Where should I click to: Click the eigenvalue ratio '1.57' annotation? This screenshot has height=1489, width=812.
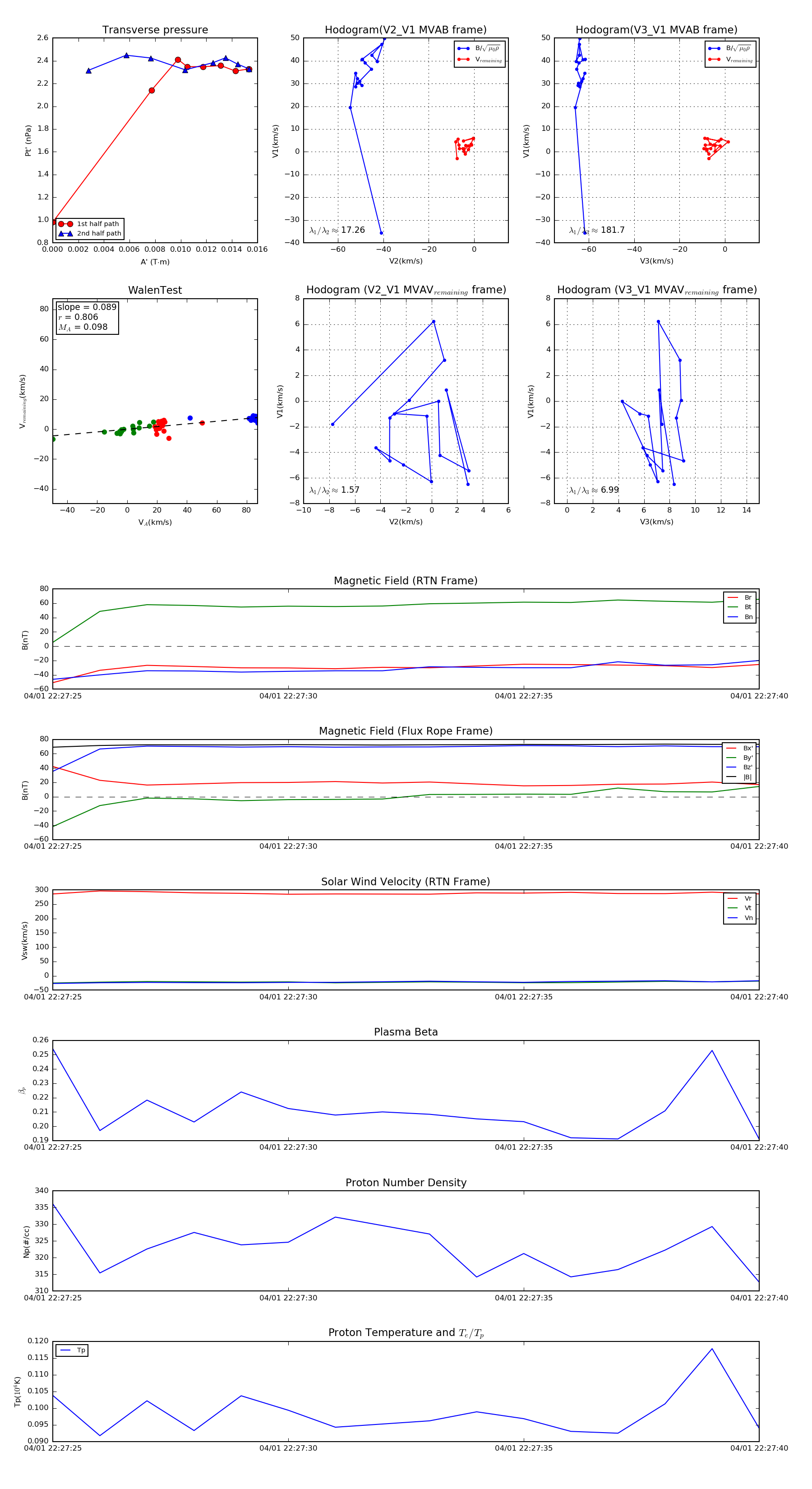tap(334, 490)
